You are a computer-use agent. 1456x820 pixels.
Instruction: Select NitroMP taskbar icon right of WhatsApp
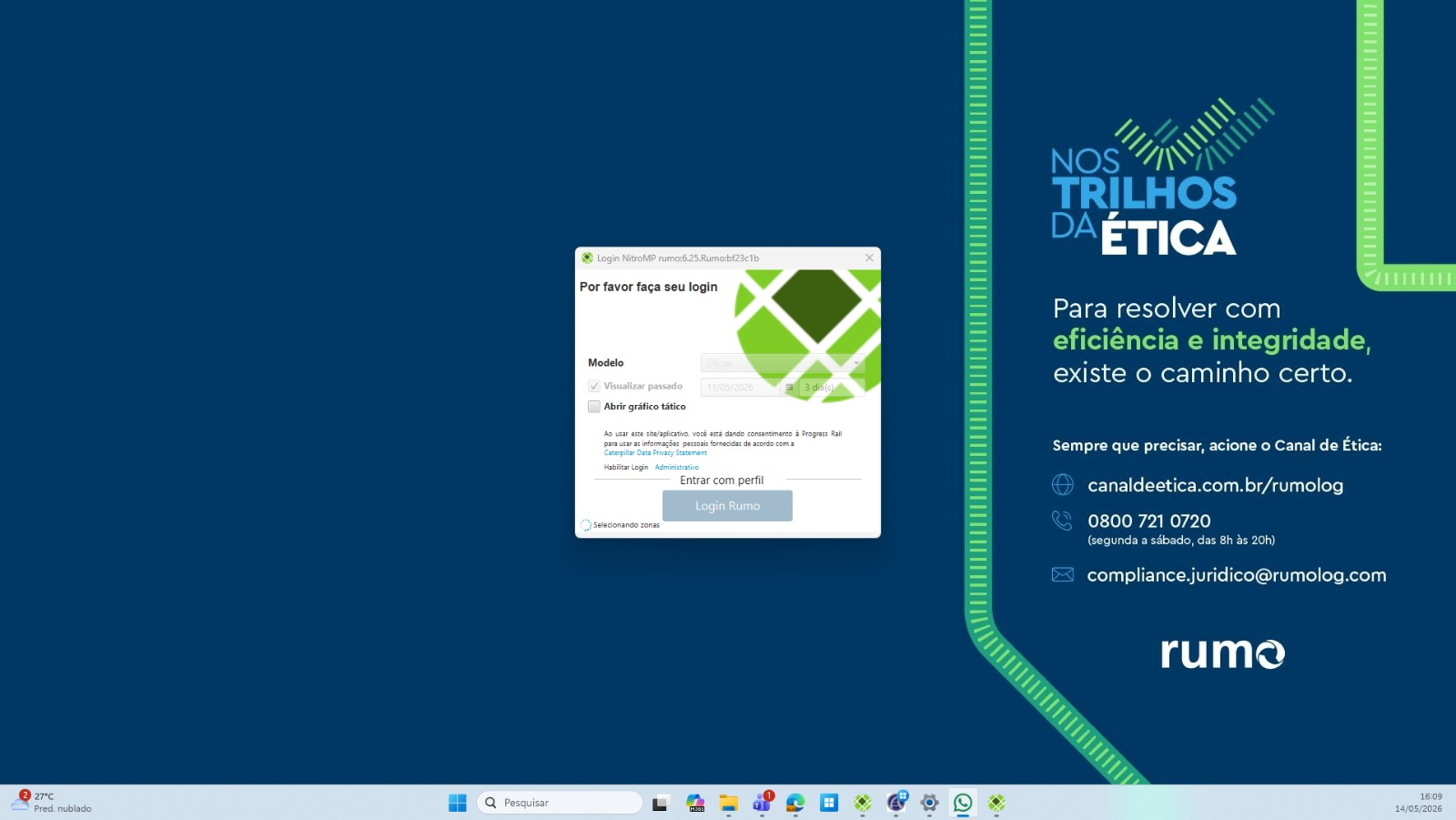[996, 803]
